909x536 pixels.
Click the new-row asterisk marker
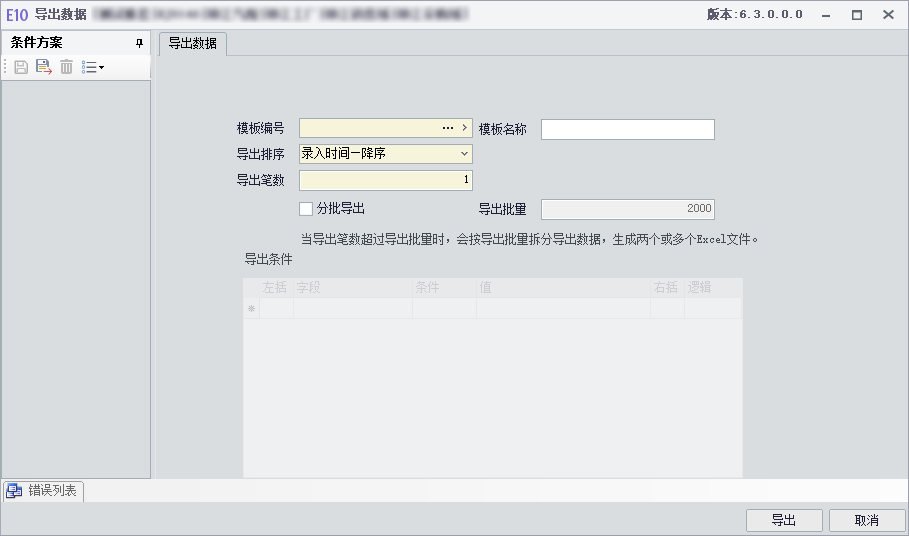[x=252, y=308]
